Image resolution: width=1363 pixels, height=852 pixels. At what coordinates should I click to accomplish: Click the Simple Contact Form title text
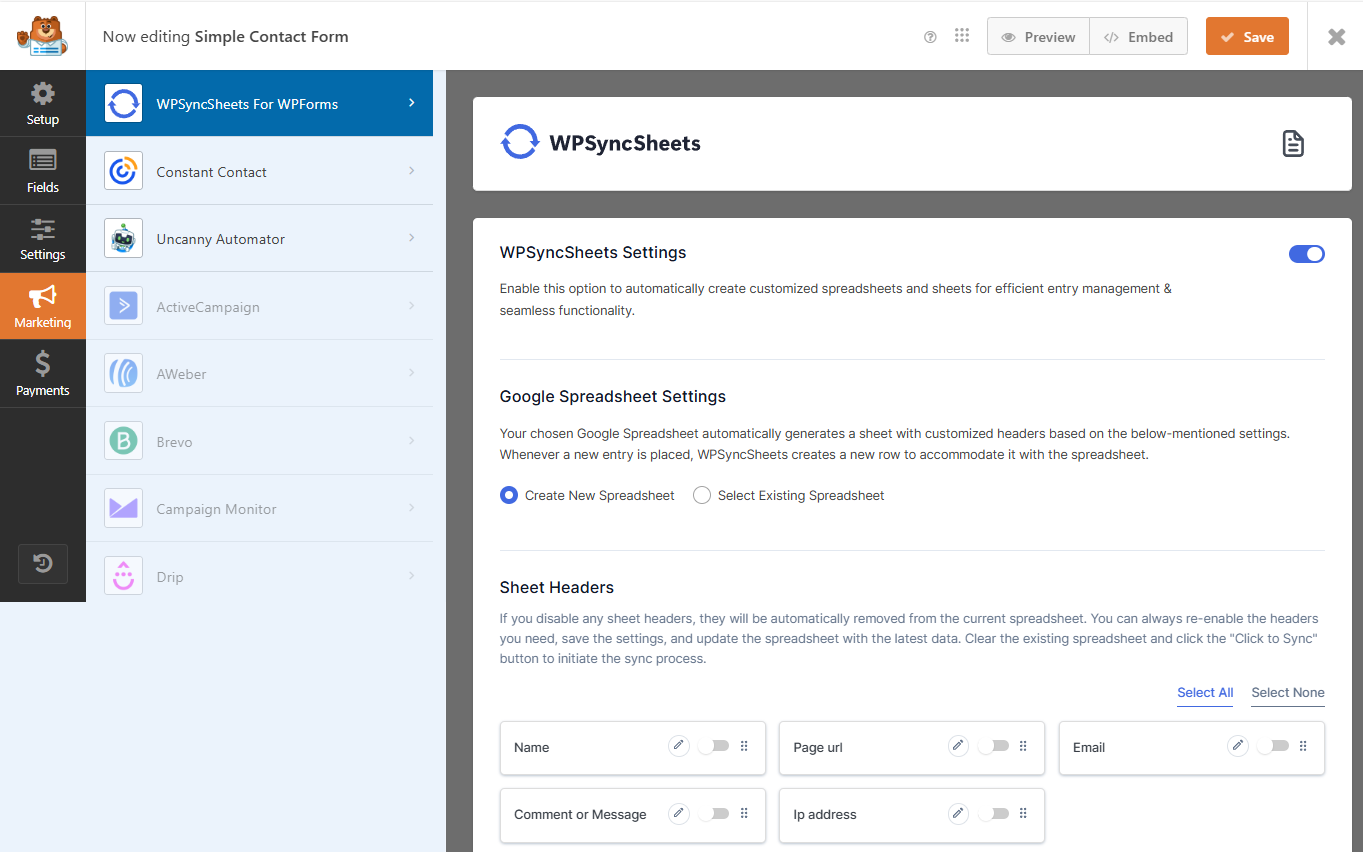click(271, 37)
